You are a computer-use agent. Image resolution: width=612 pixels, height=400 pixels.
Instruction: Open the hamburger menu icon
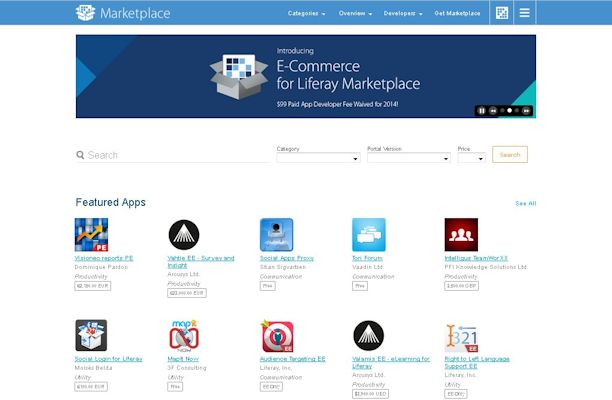[x=525, y=13]
